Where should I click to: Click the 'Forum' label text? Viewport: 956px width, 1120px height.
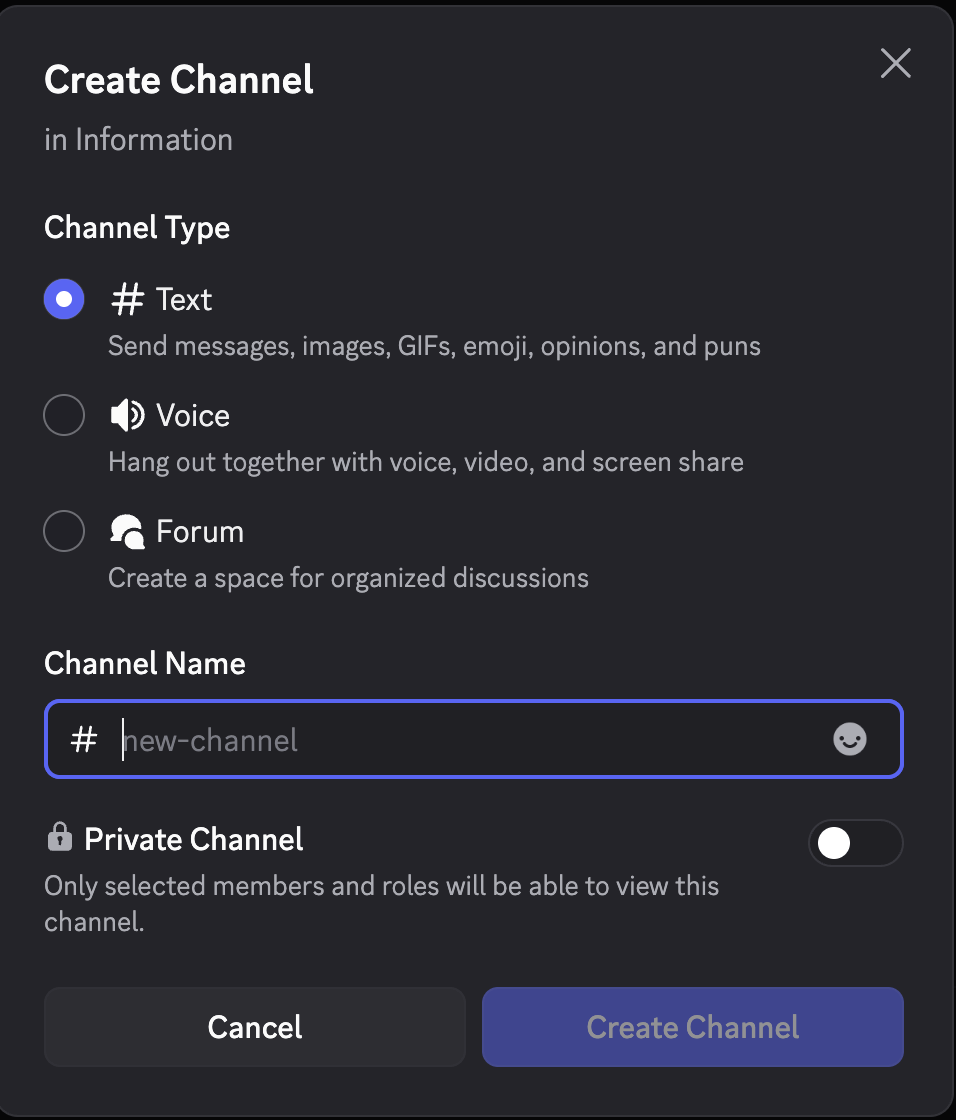pyautogui.click(x=200, y=531)
